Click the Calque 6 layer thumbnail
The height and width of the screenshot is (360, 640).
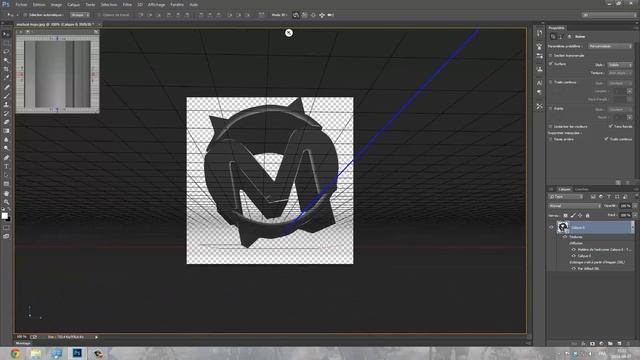(563, 227)
